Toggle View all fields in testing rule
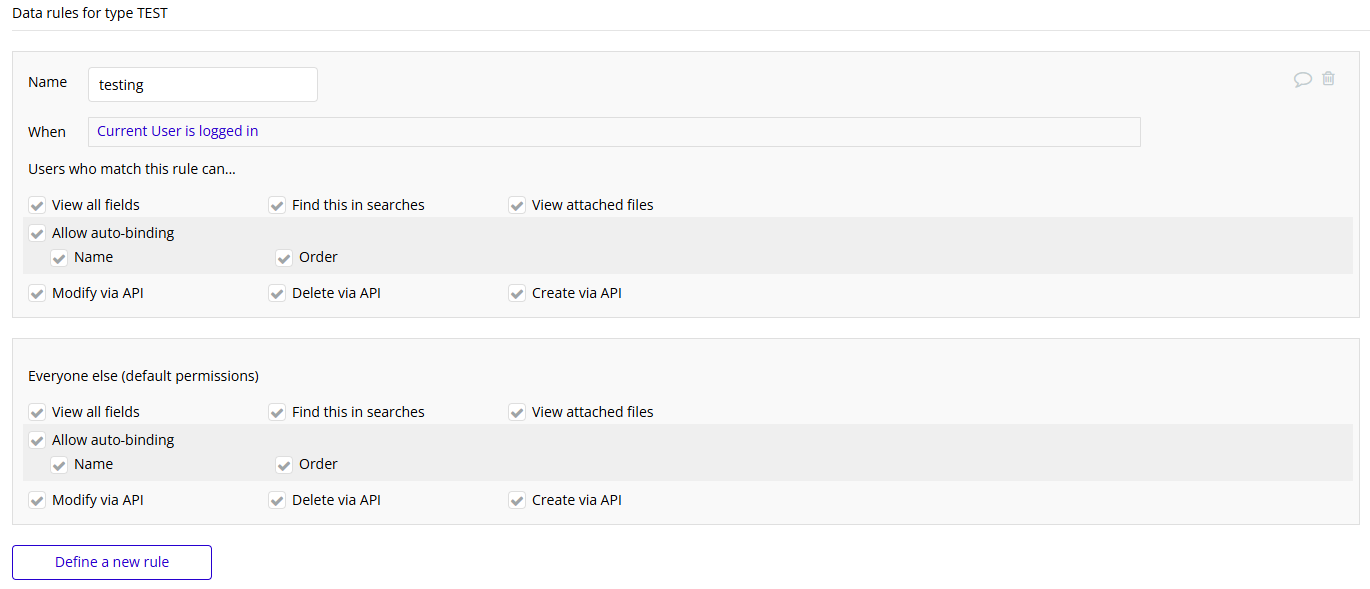The image size is (1370, 589). (37, 205)
